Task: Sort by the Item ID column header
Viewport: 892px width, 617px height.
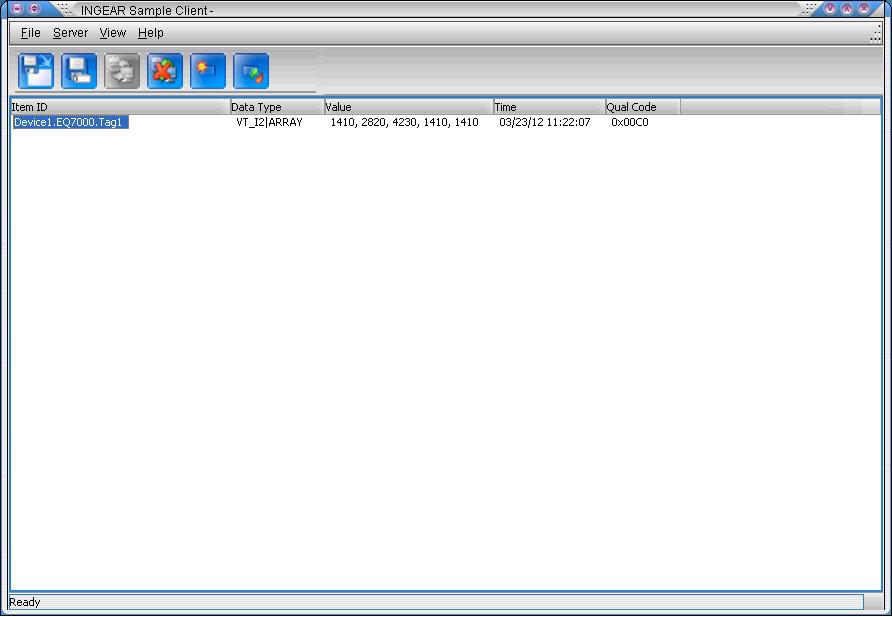Action: (x=120, y=107)
